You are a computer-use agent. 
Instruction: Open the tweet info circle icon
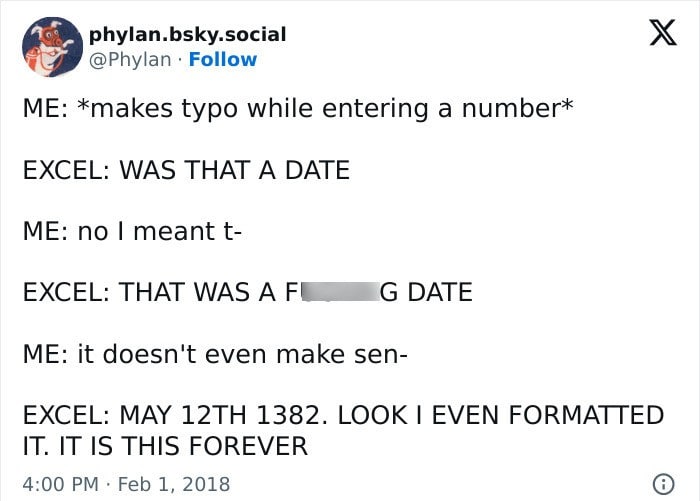pos(663,484)
